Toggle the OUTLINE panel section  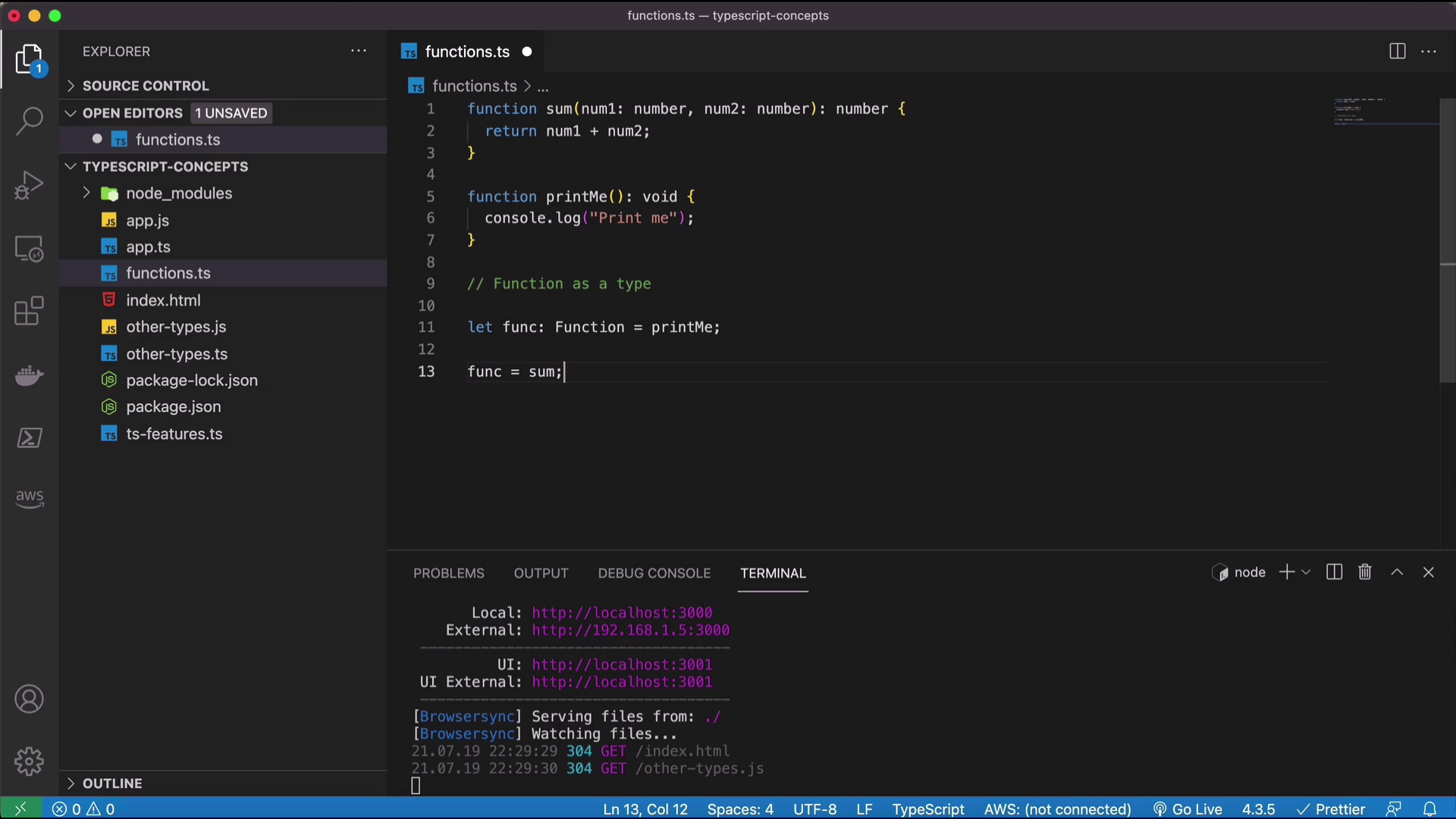(x=113, y=783)
